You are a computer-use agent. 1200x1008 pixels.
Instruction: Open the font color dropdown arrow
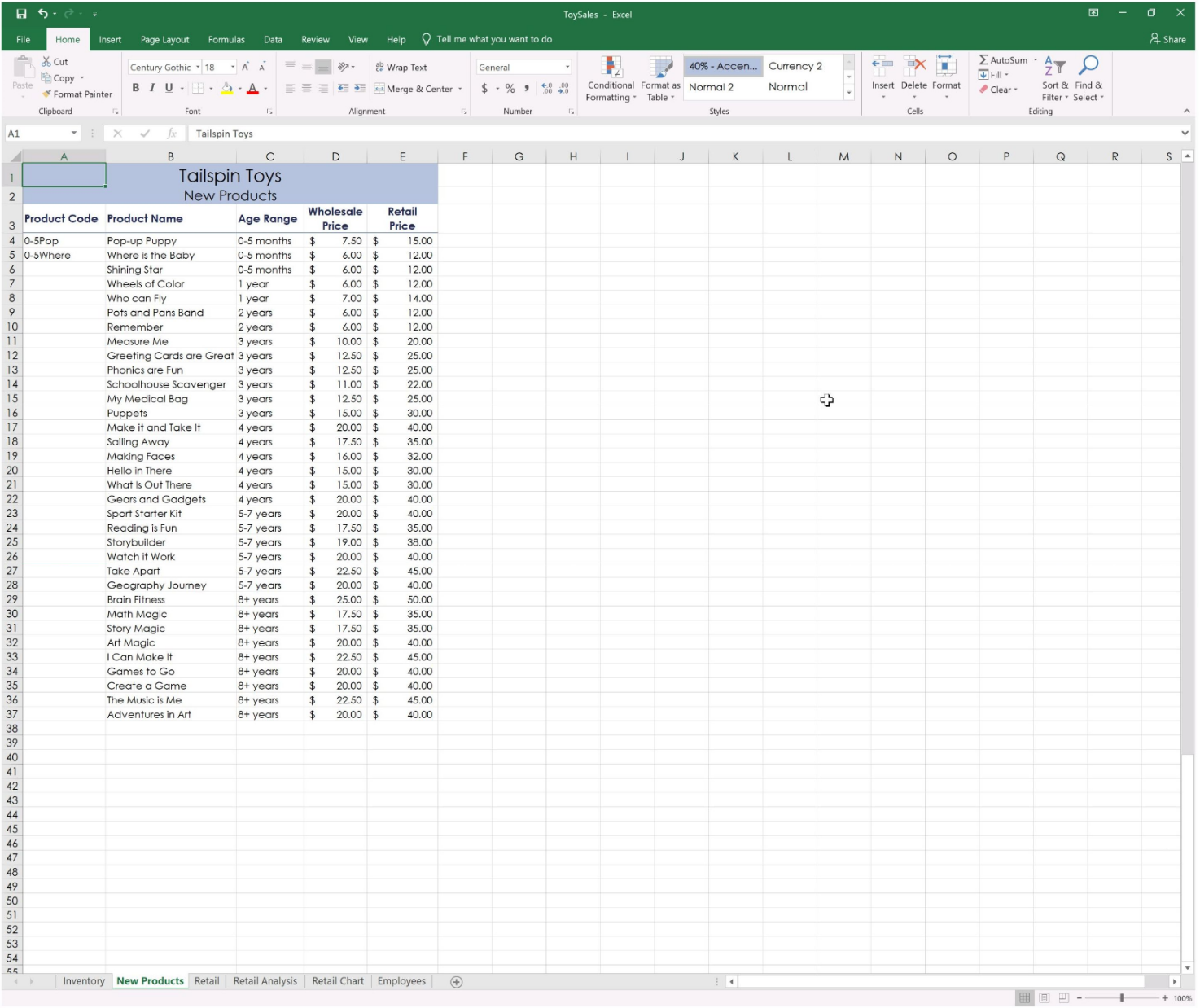point(265,89)
